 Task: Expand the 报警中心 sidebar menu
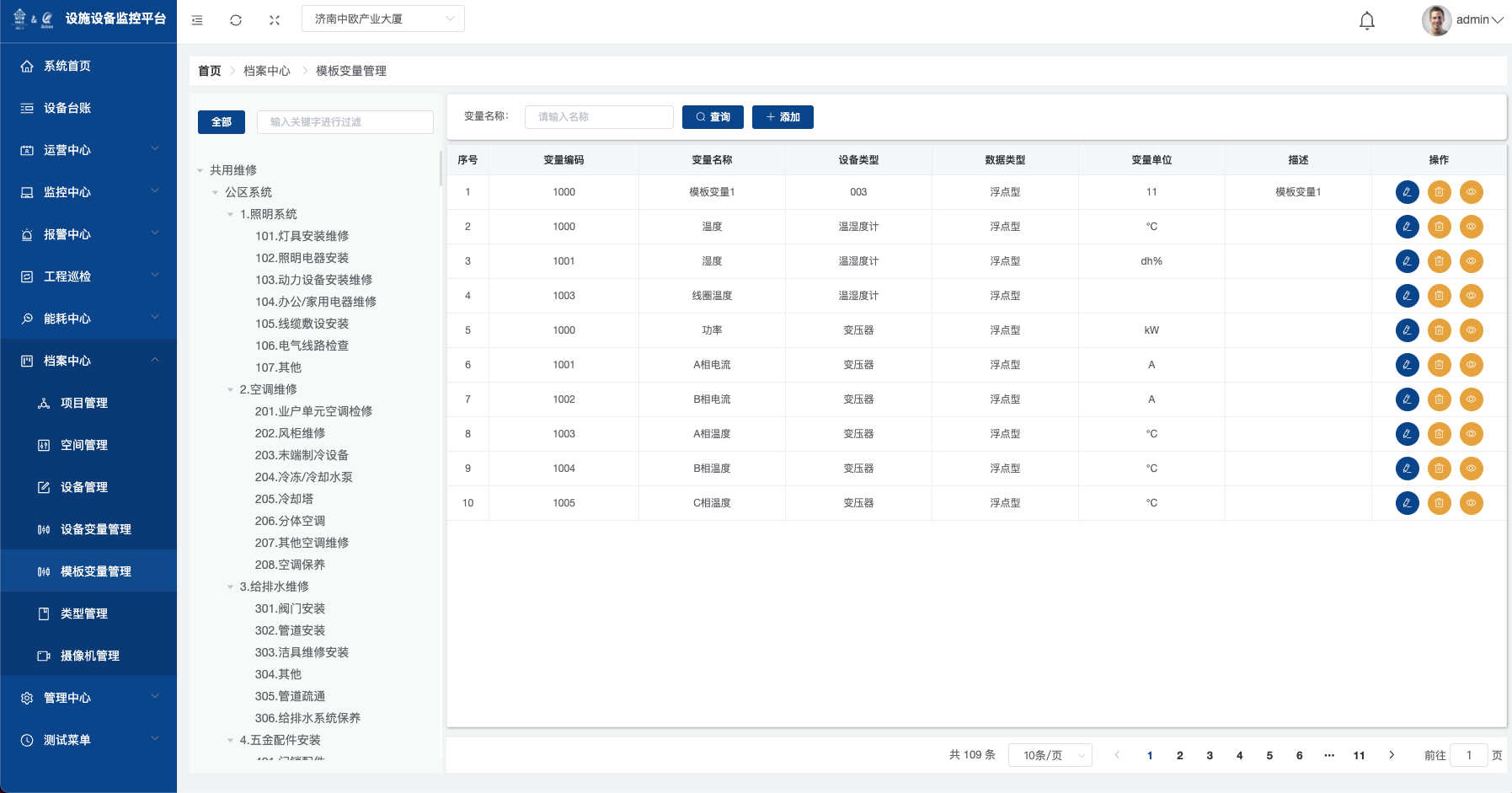click(88, 234)
